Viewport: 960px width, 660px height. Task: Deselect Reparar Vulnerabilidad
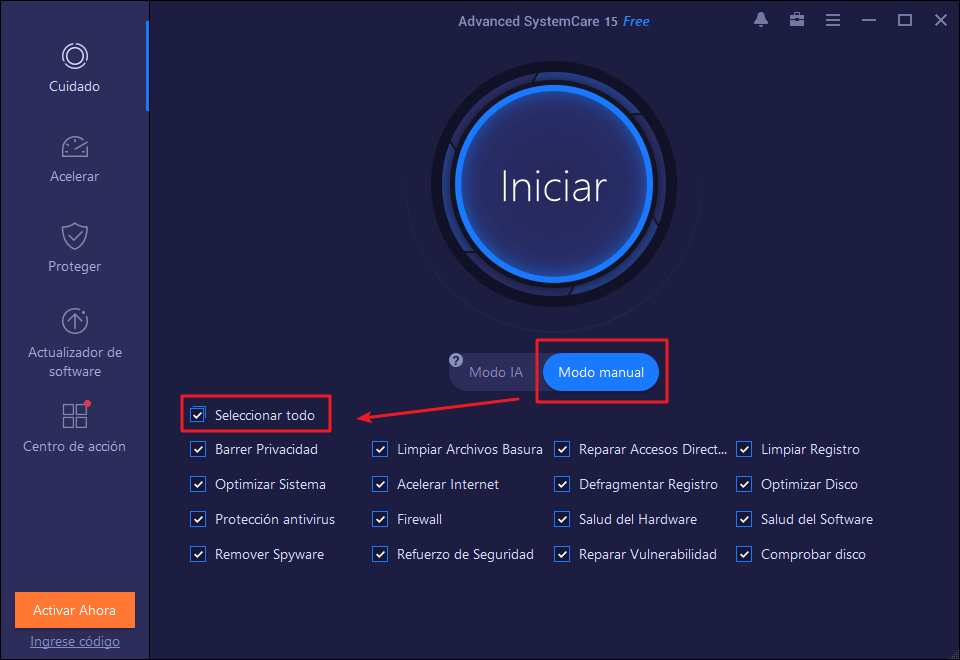[x=562, y=554]
